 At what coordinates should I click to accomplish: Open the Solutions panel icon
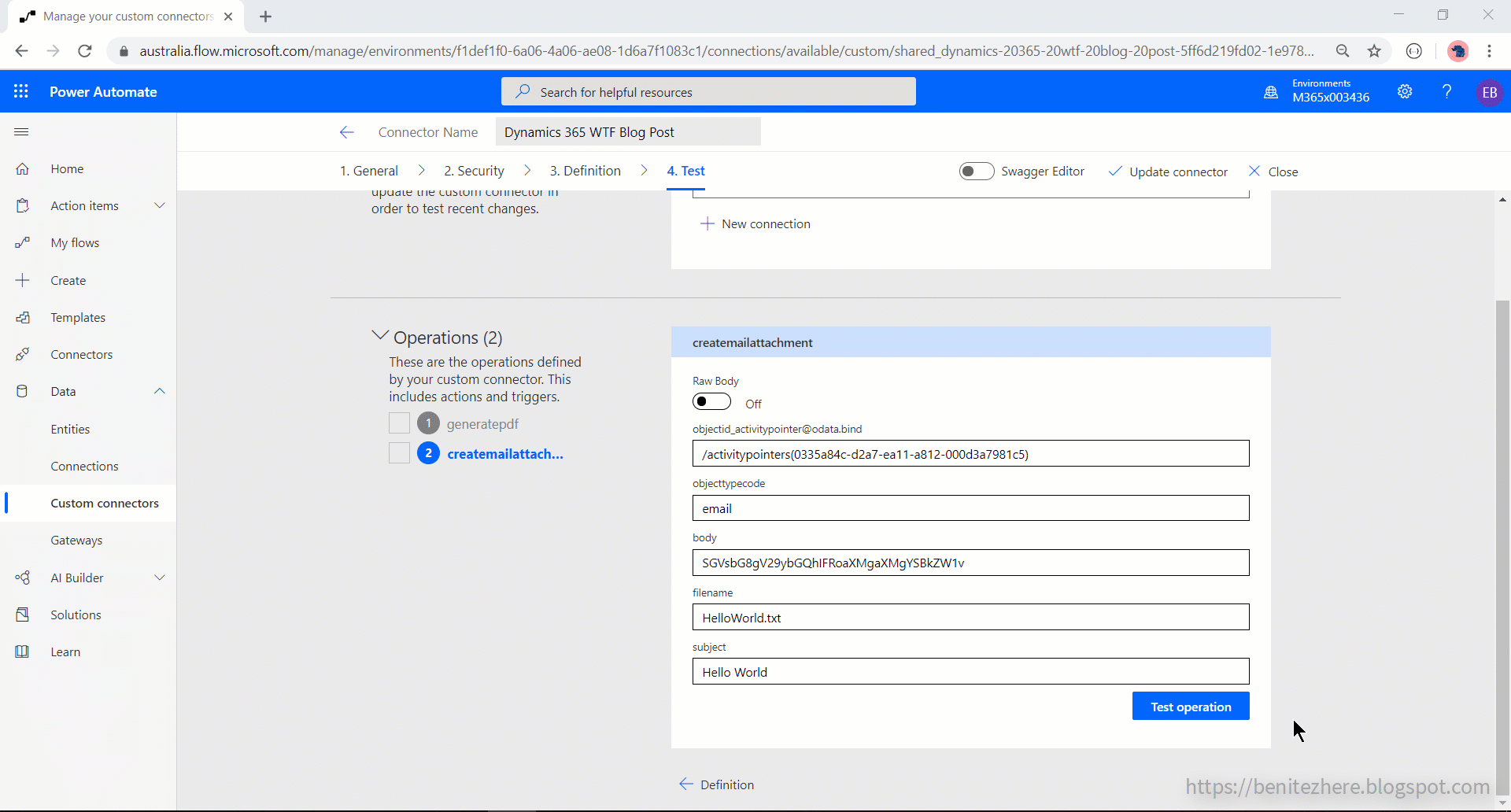[x=23, y=615]
